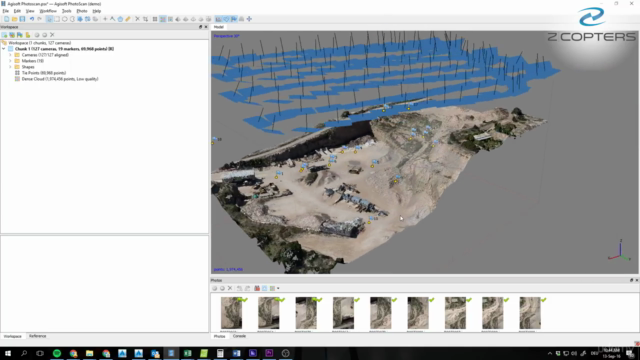Open the File menu

(x=5, y=11)
